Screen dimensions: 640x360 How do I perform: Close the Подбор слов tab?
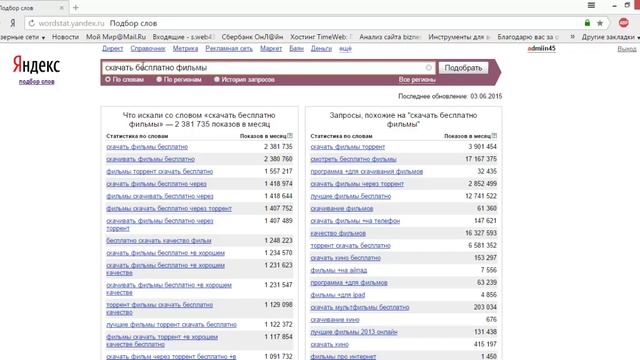pyautogui.click(x=62, y=8)
